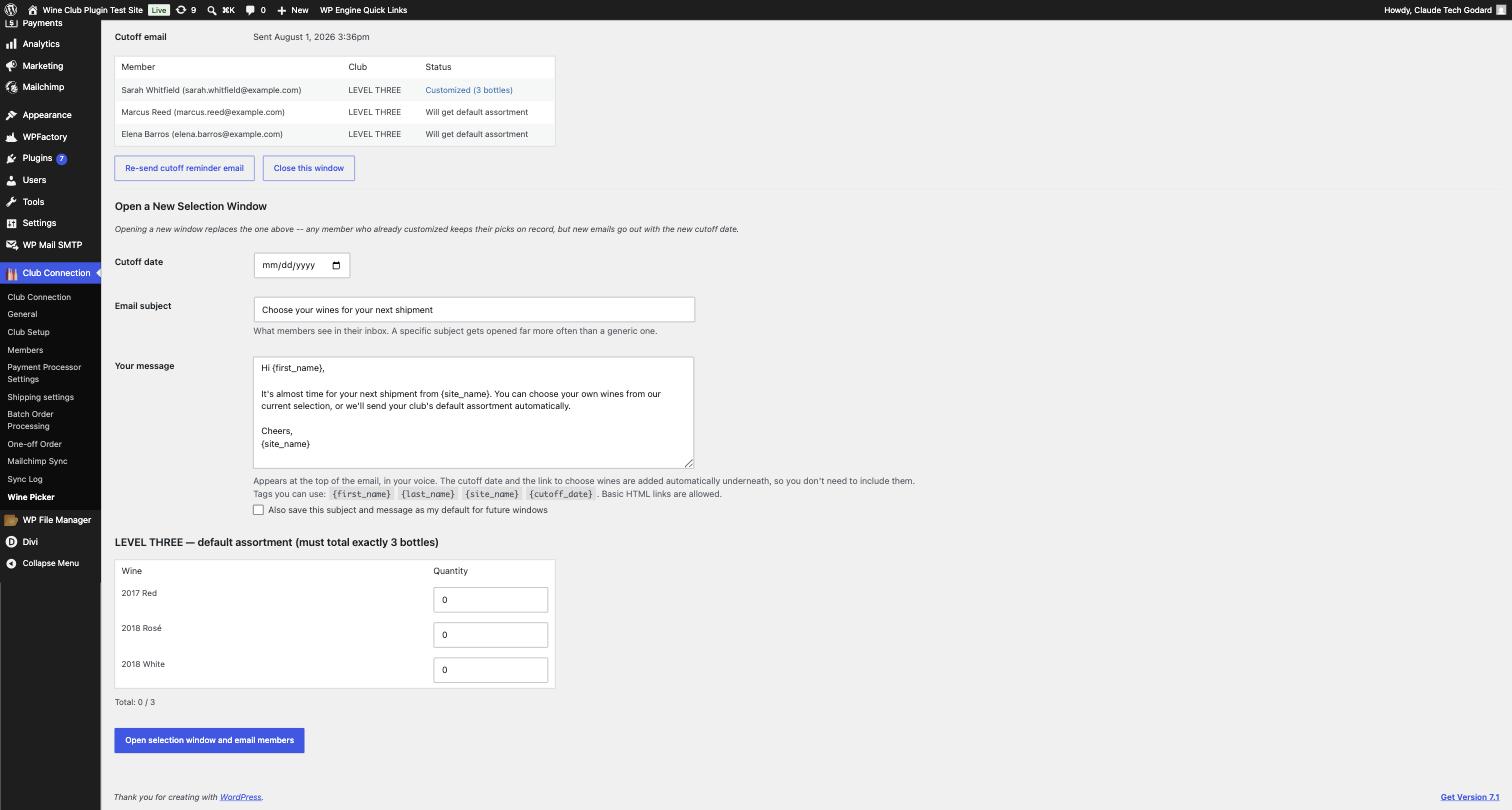Click the WPFactory icon in sidebar
Image resolution: width=1512 pixels, height=810 pixels.
point(11,137)
